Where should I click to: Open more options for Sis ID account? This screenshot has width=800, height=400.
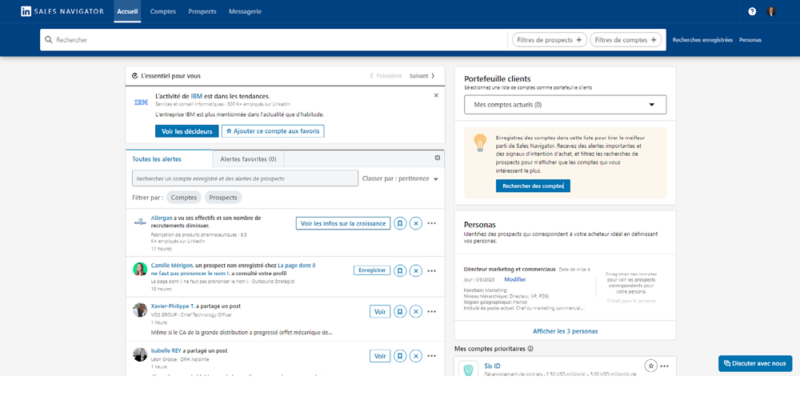(x=664, y=366)
